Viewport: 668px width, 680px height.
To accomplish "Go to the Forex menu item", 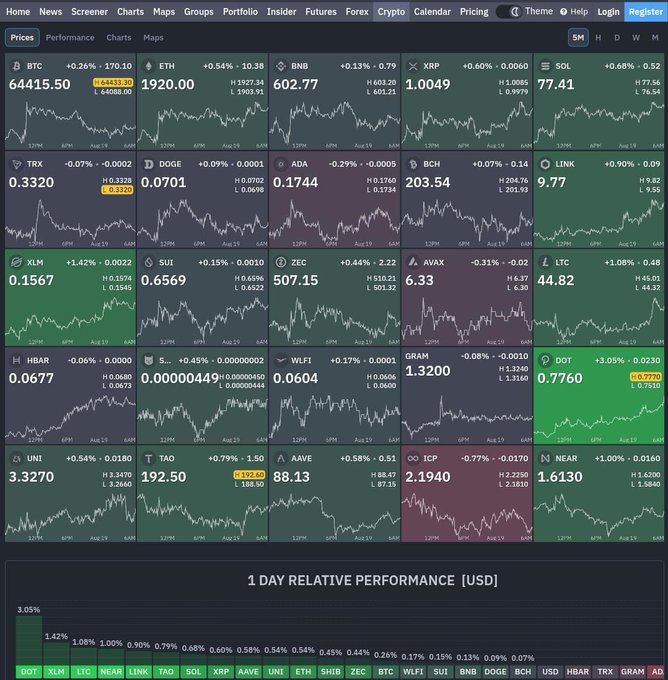I will click(x=357, y=12).
